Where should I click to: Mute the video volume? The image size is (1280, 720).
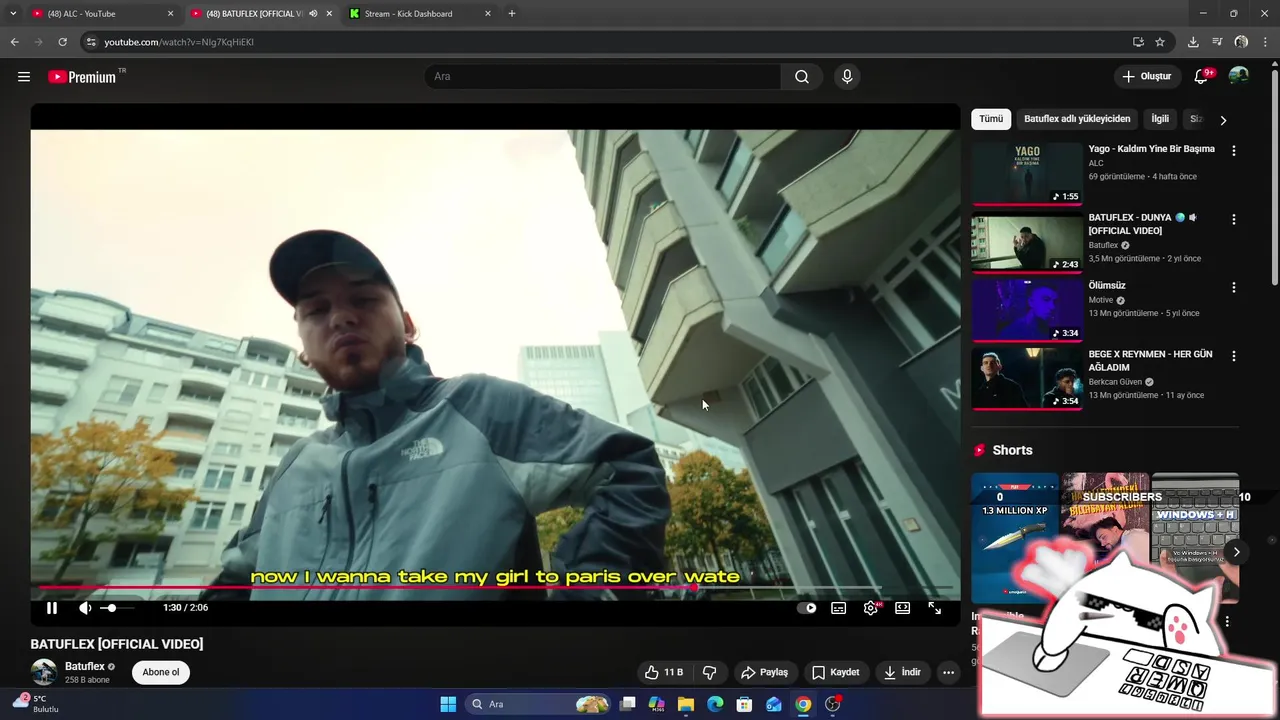[85, 608]
